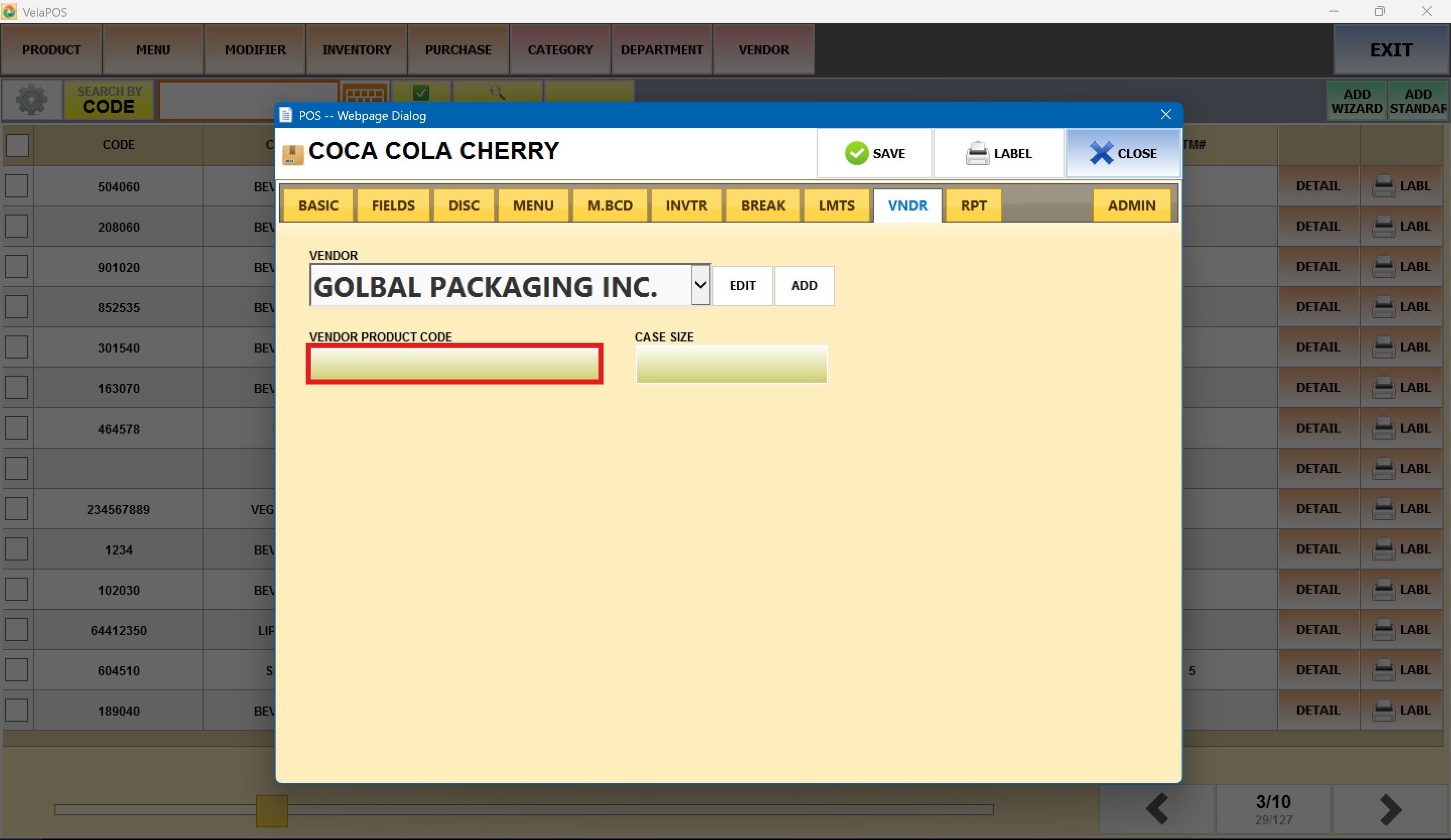This screenshot has width=1451, height=840.
Task: Click the printer Label icon in dialog
Action: point(977,154)
